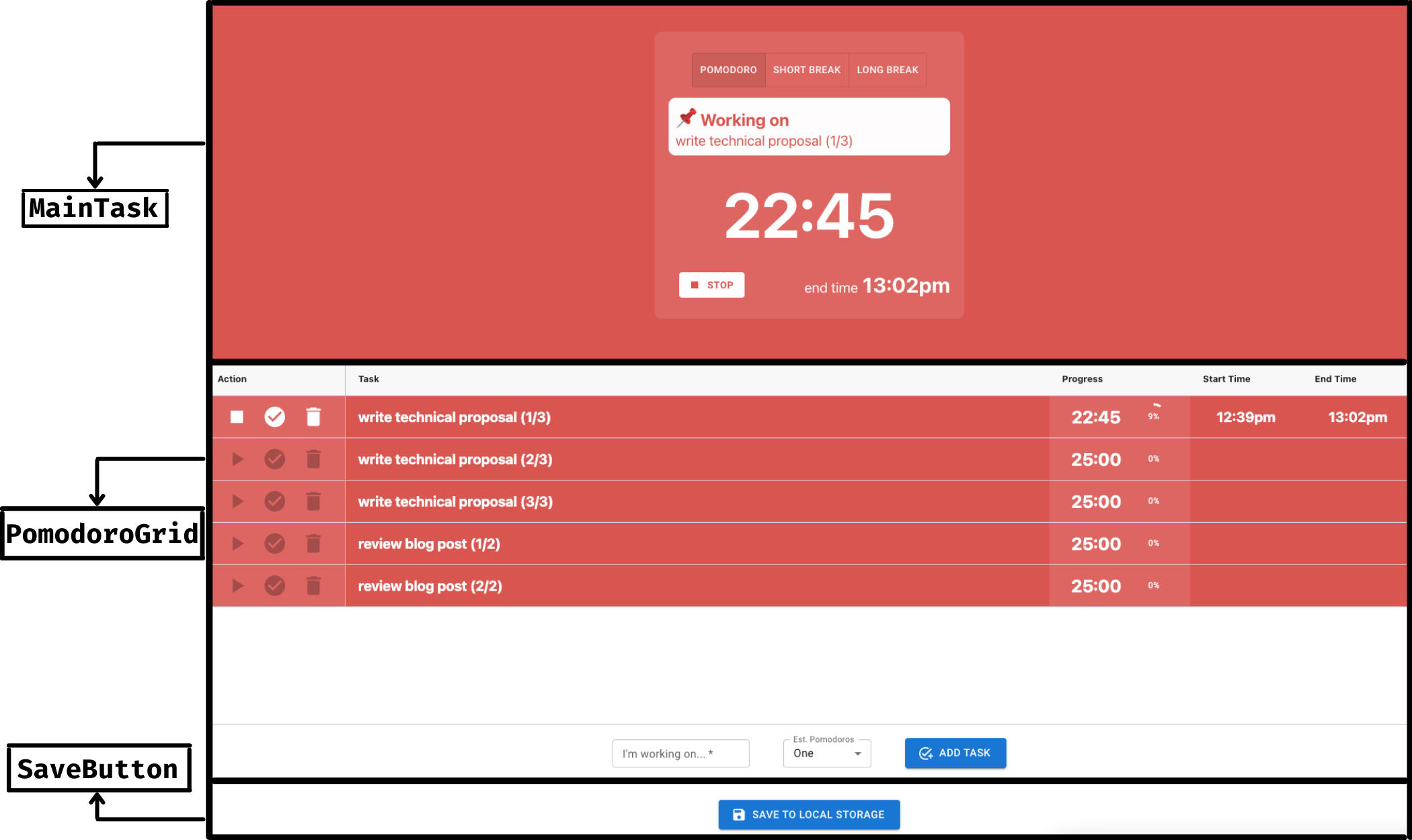The width and height of the screenshot is (1412, 840).
Task: Focus the I'm working on input field
Action: (680, 753)
